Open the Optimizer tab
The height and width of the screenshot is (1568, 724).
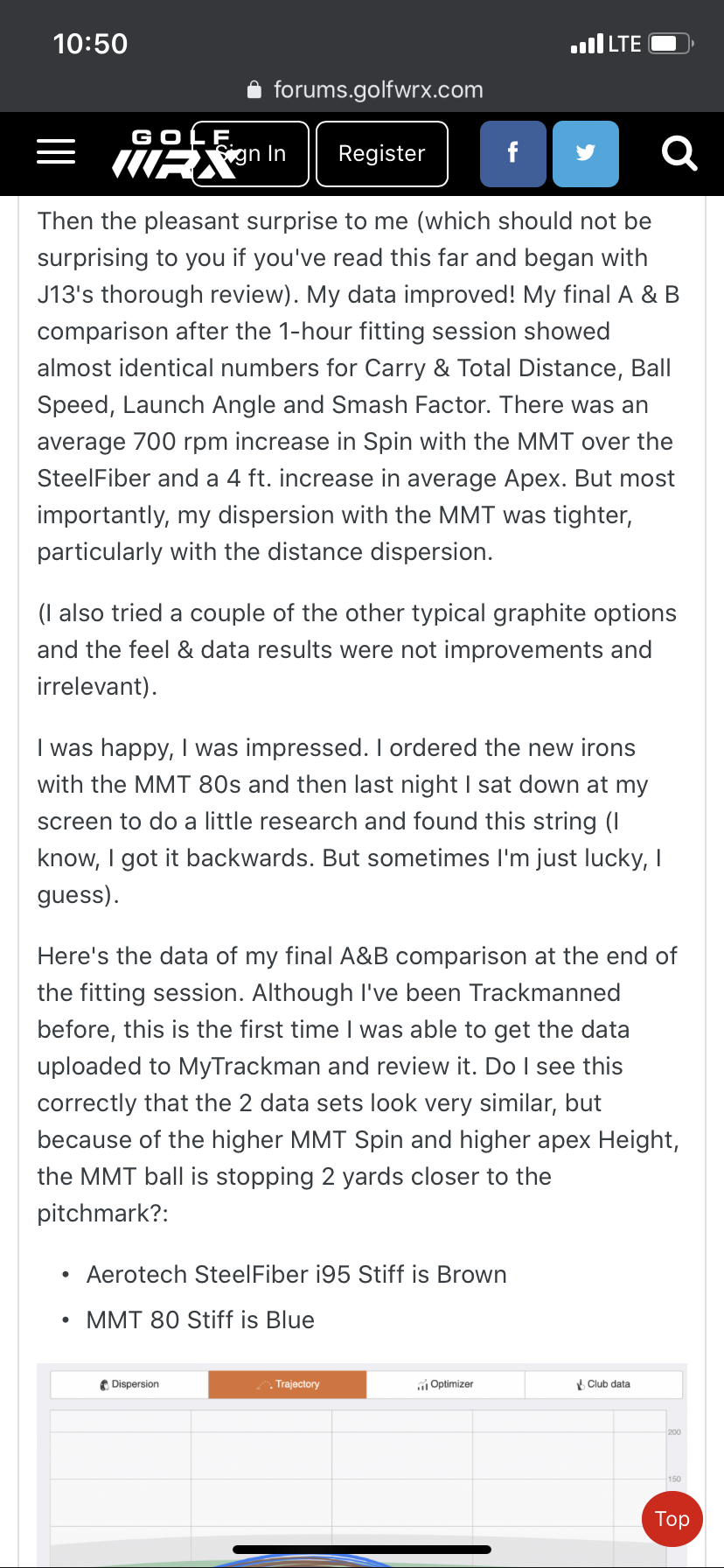pos(445,1384)
